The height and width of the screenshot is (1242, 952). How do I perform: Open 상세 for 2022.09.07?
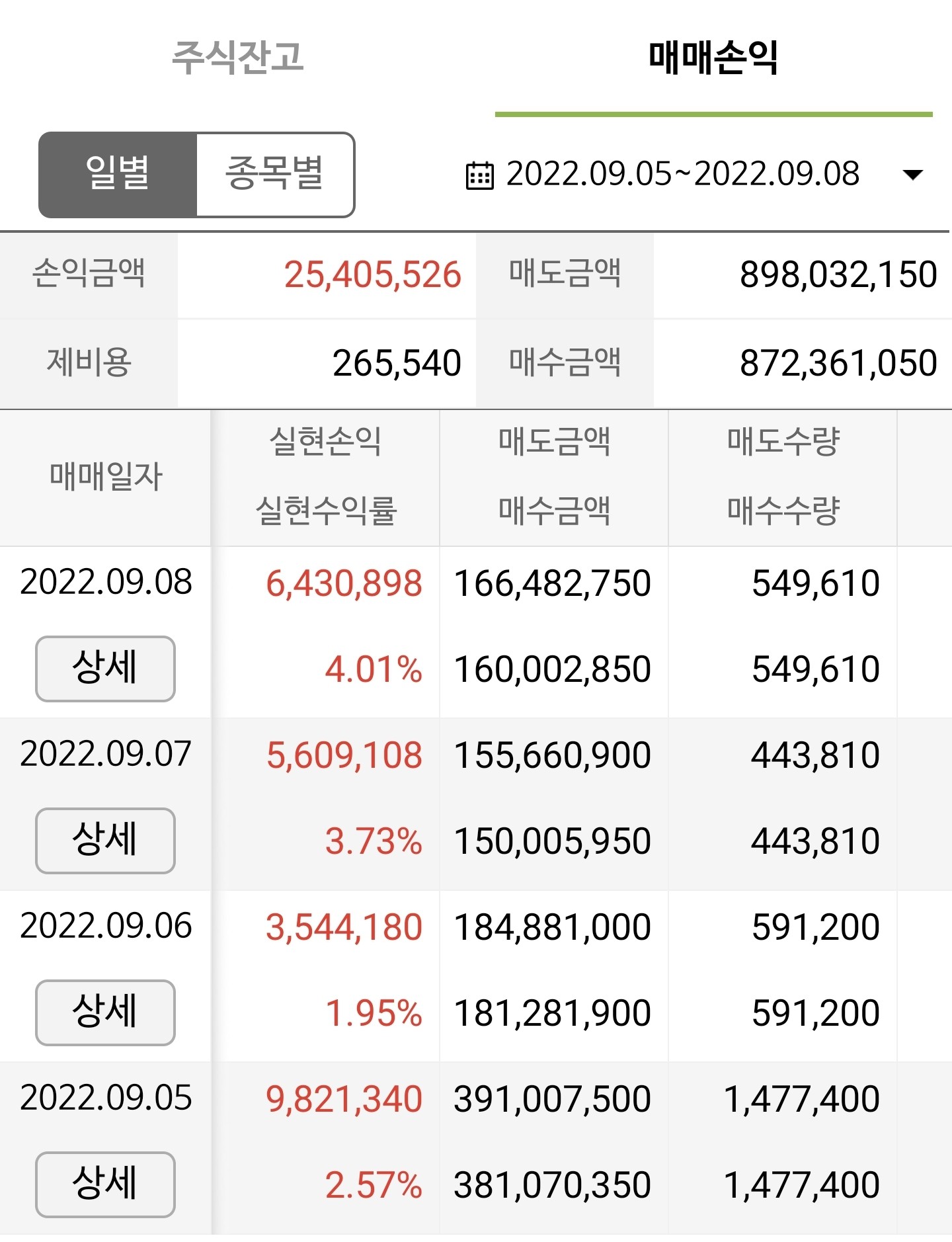105,841
